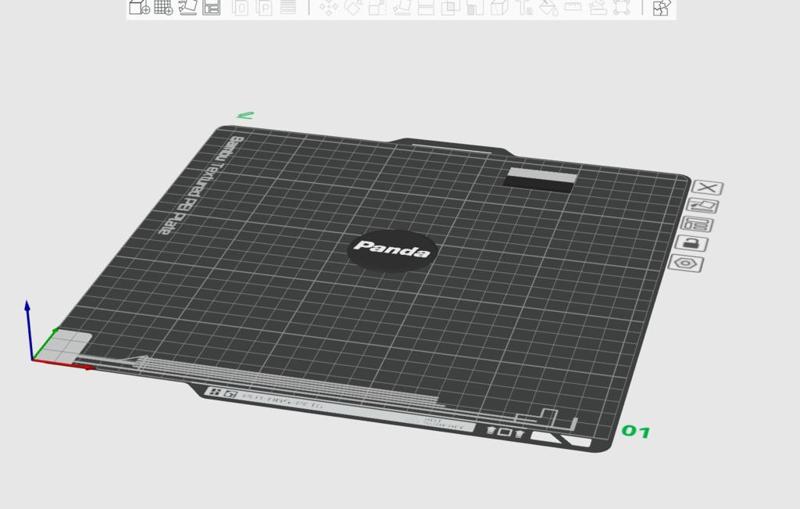Click the Add plate grid icon
The width and height of the screenshot is (800, 509).
[x=164, y=7]
